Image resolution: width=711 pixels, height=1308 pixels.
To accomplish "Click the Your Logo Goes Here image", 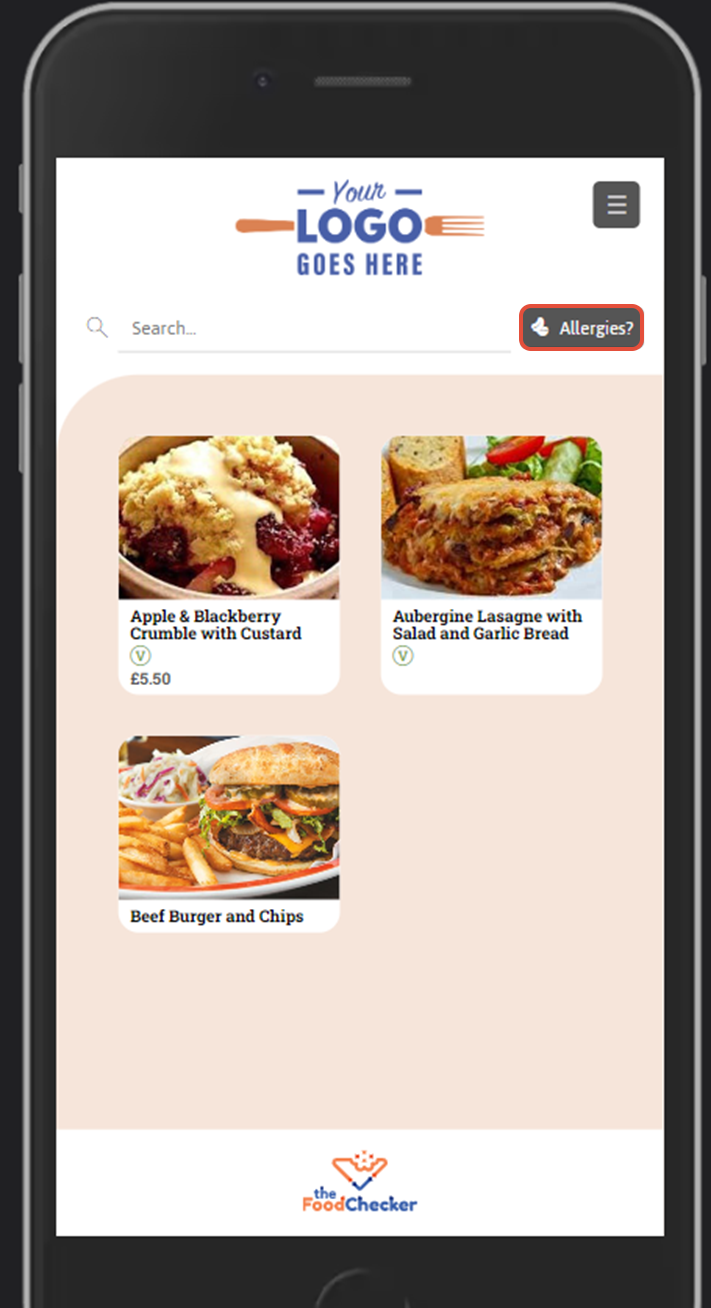I will click(360, 227).
